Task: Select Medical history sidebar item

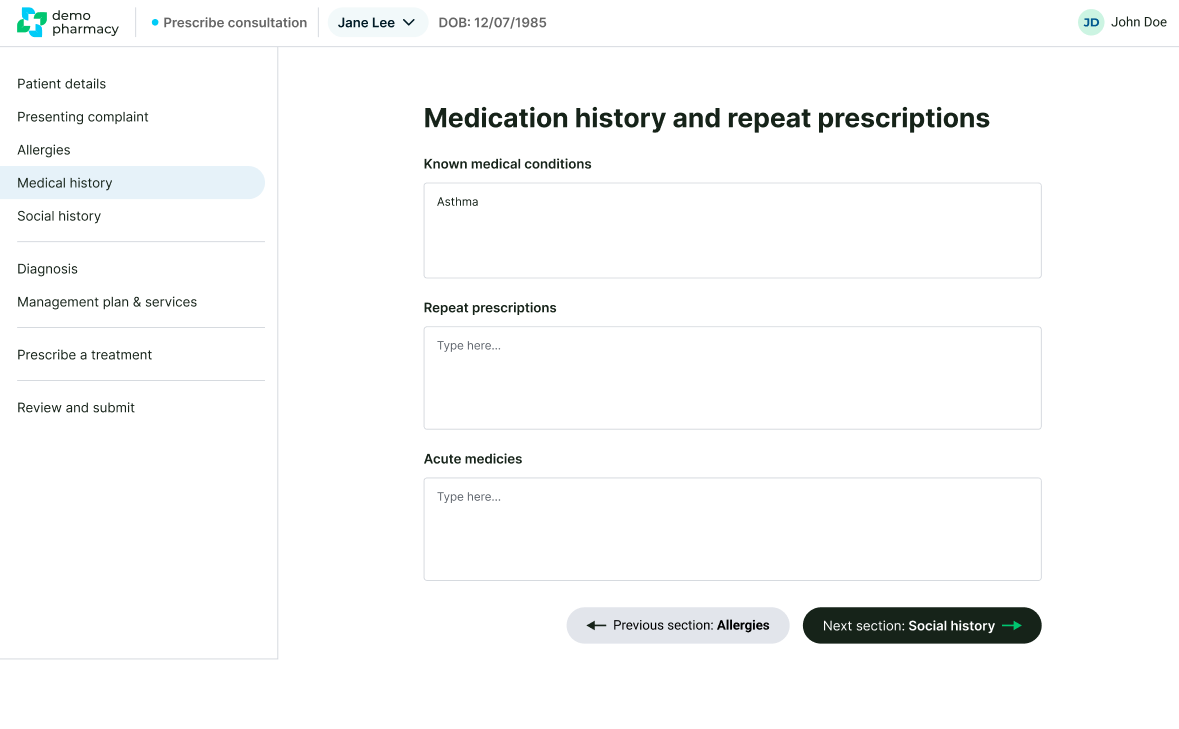Action: point(65,183)
